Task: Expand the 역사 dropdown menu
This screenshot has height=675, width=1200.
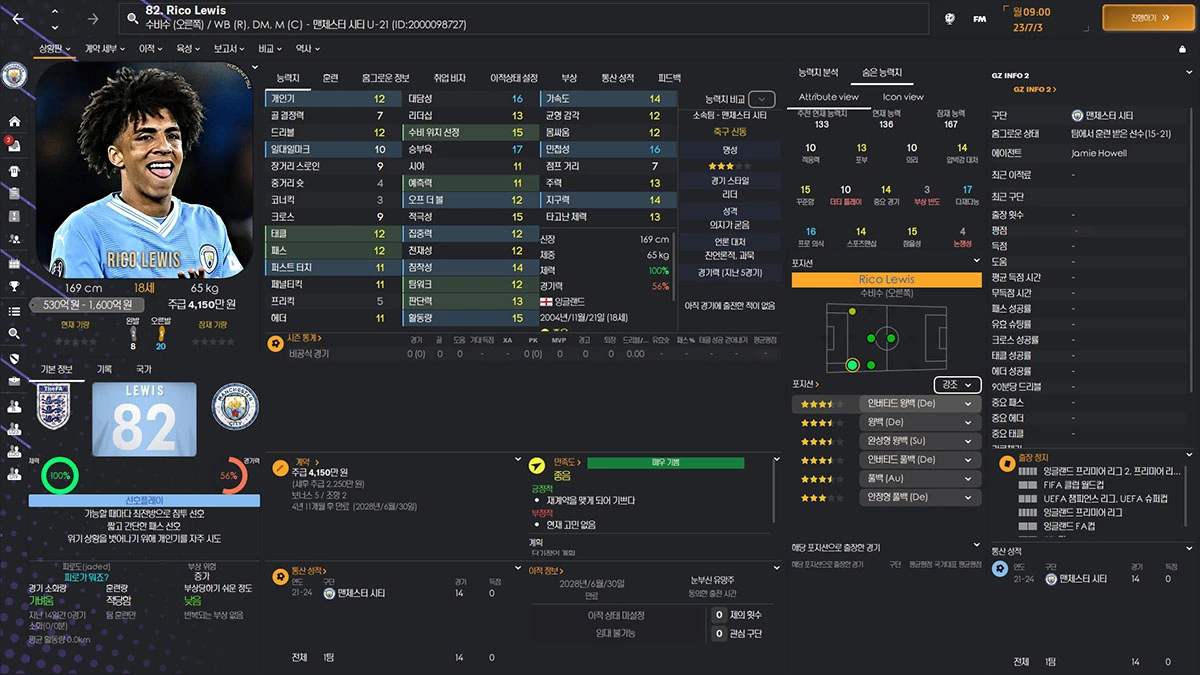Action: pos(308,48)
